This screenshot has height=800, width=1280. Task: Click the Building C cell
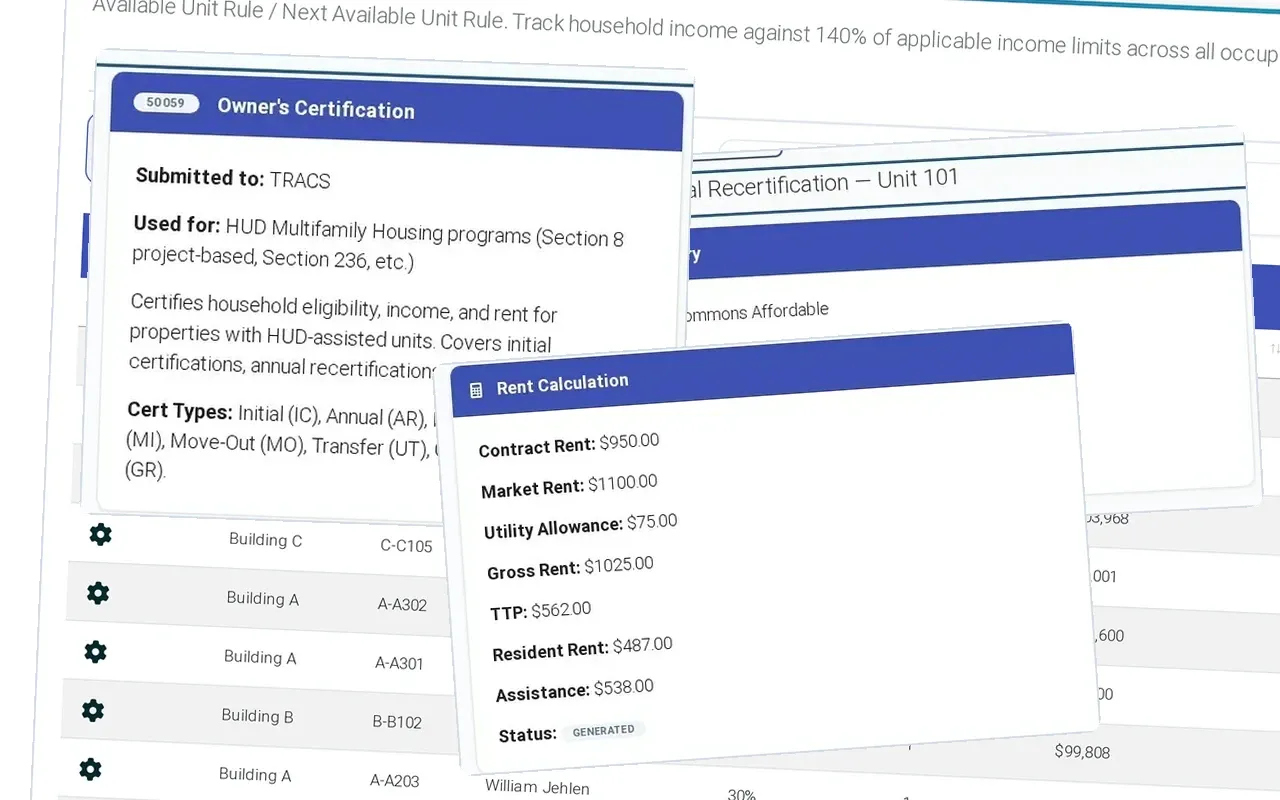265,540
